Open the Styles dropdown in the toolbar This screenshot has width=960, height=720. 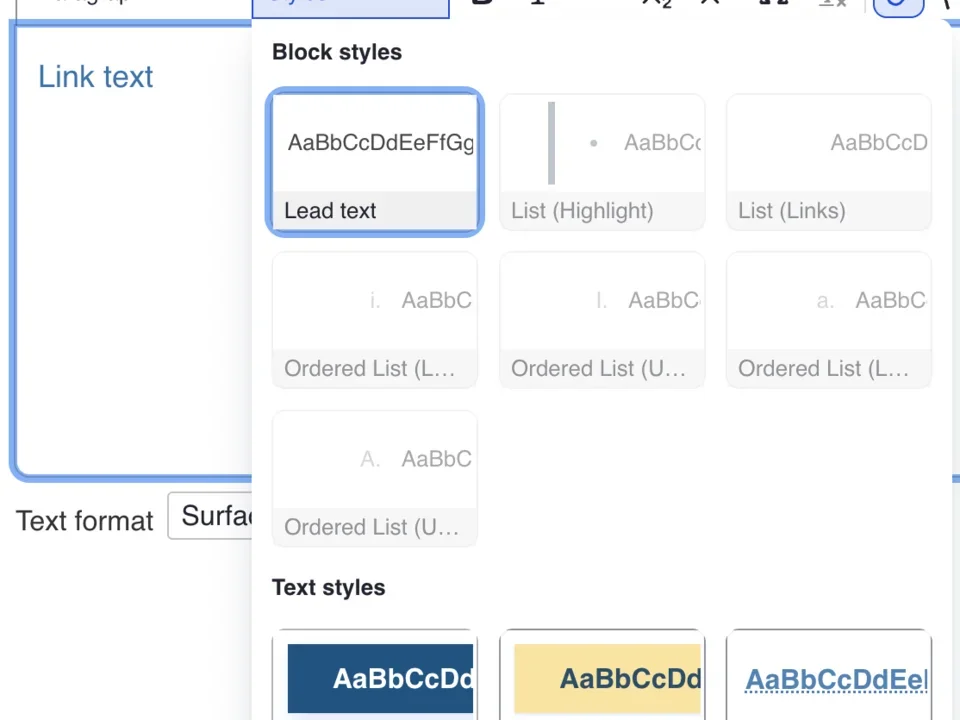click(x=350, y=5)
